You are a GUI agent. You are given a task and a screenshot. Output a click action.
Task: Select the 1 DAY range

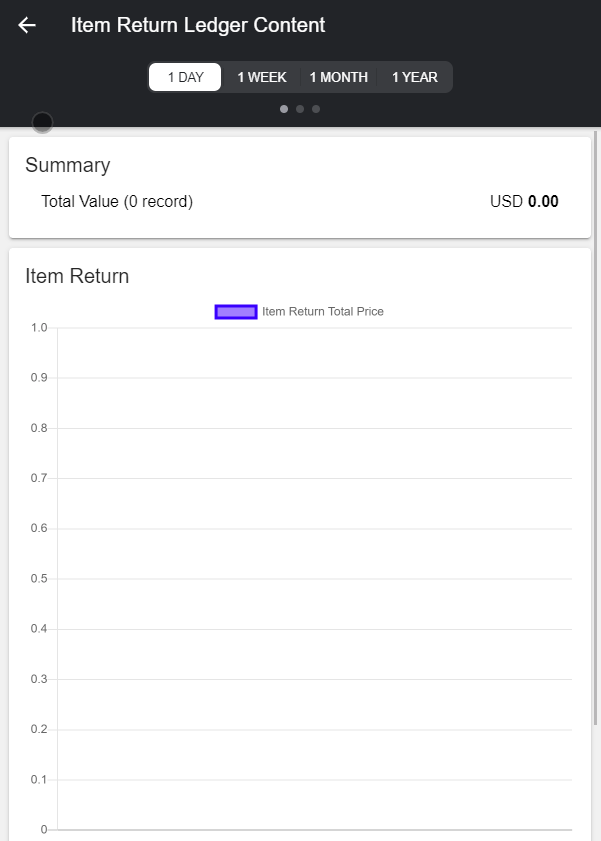185,77
